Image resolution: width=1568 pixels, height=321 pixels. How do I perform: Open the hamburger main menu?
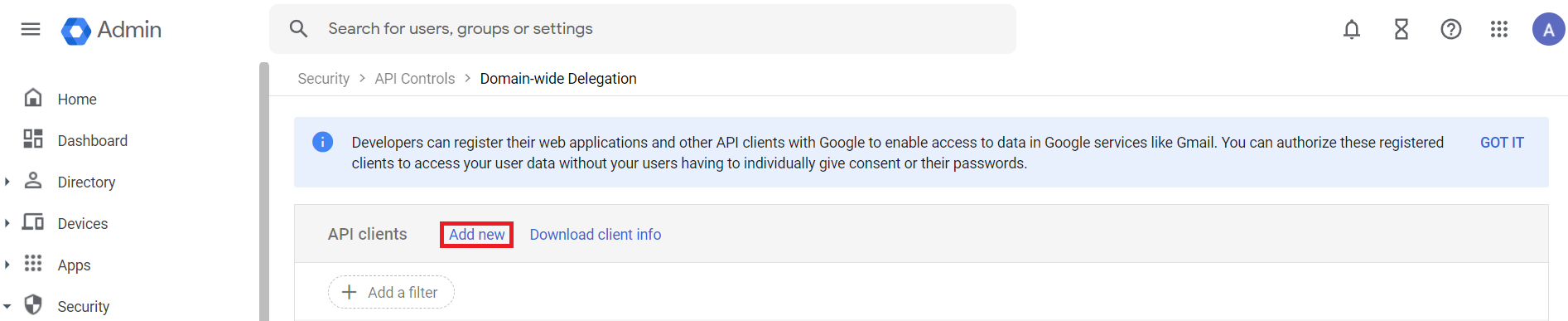tap(31, 29)
